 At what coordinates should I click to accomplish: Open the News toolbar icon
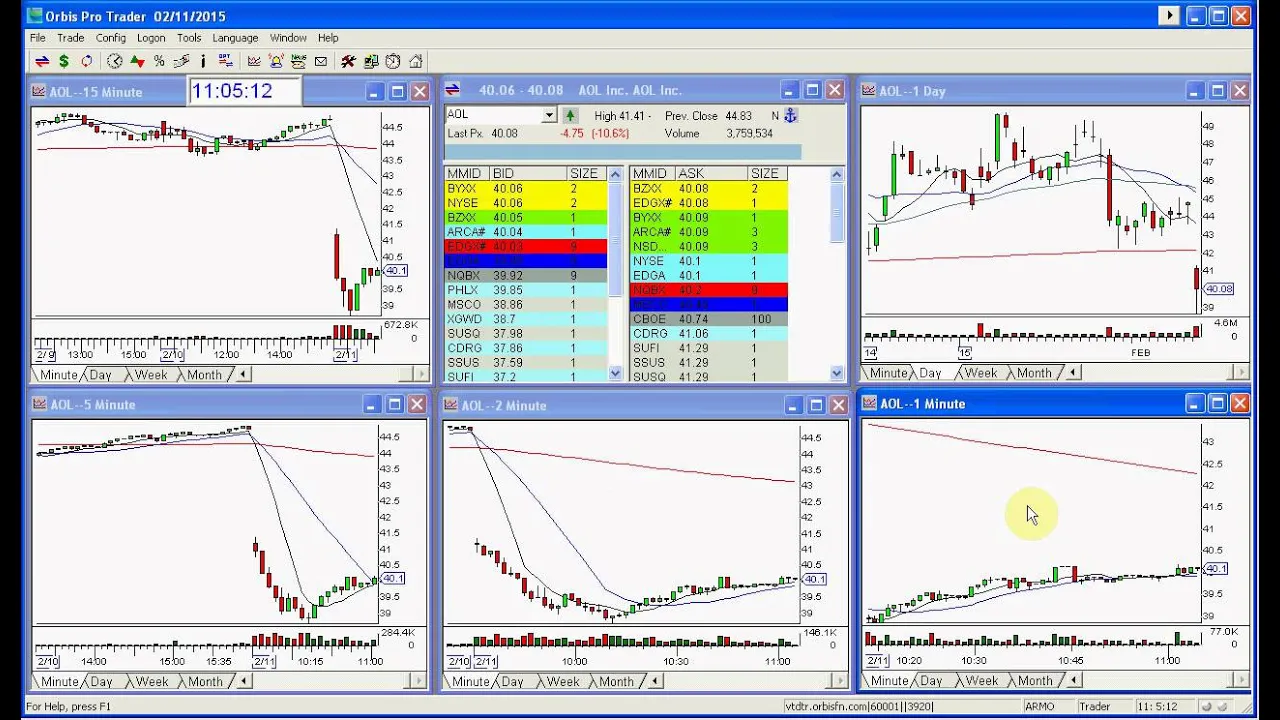298,61
